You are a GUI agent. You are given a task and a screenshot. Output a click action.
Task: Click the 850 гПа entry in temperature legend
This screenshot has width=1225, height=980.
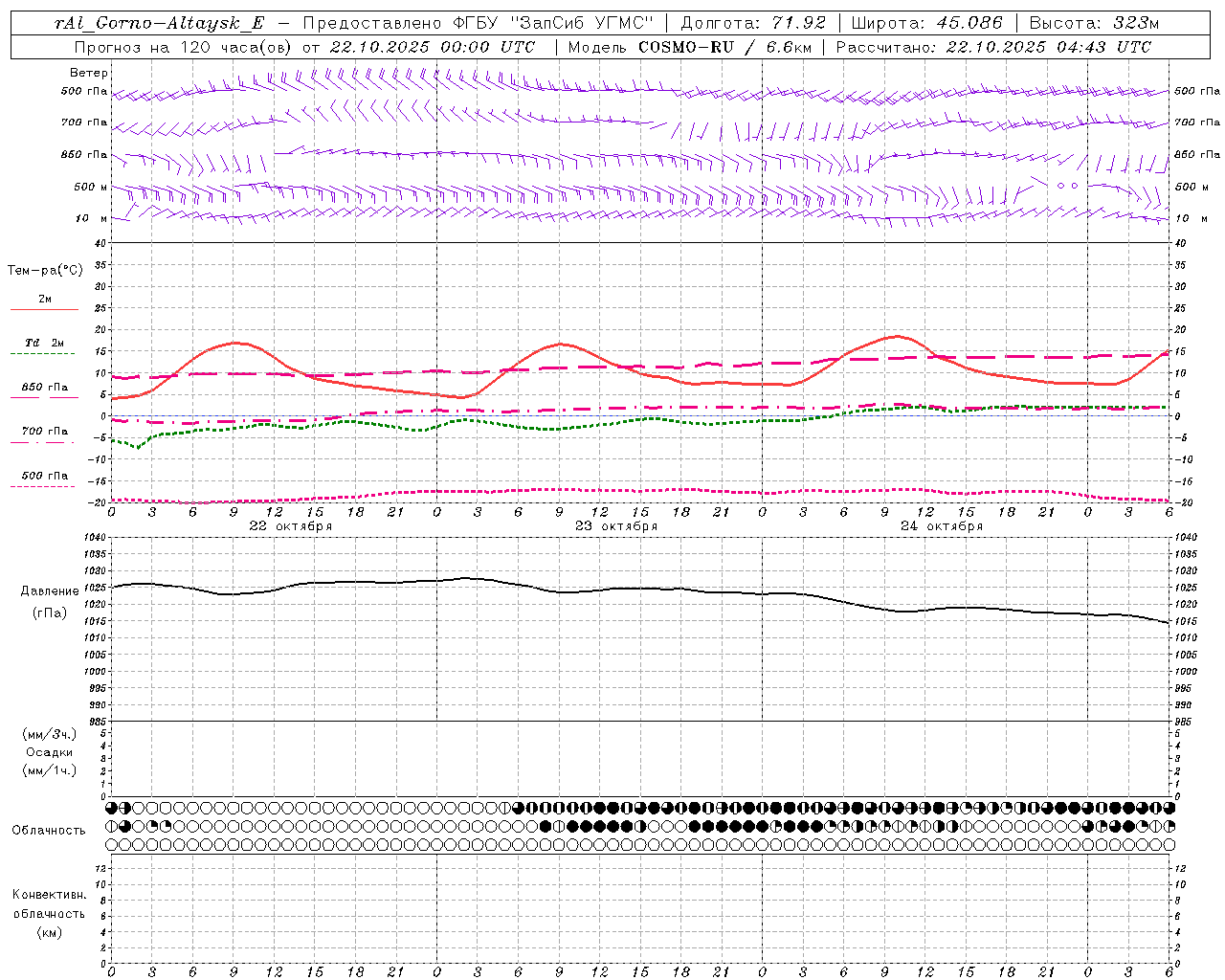coord(45,388)
